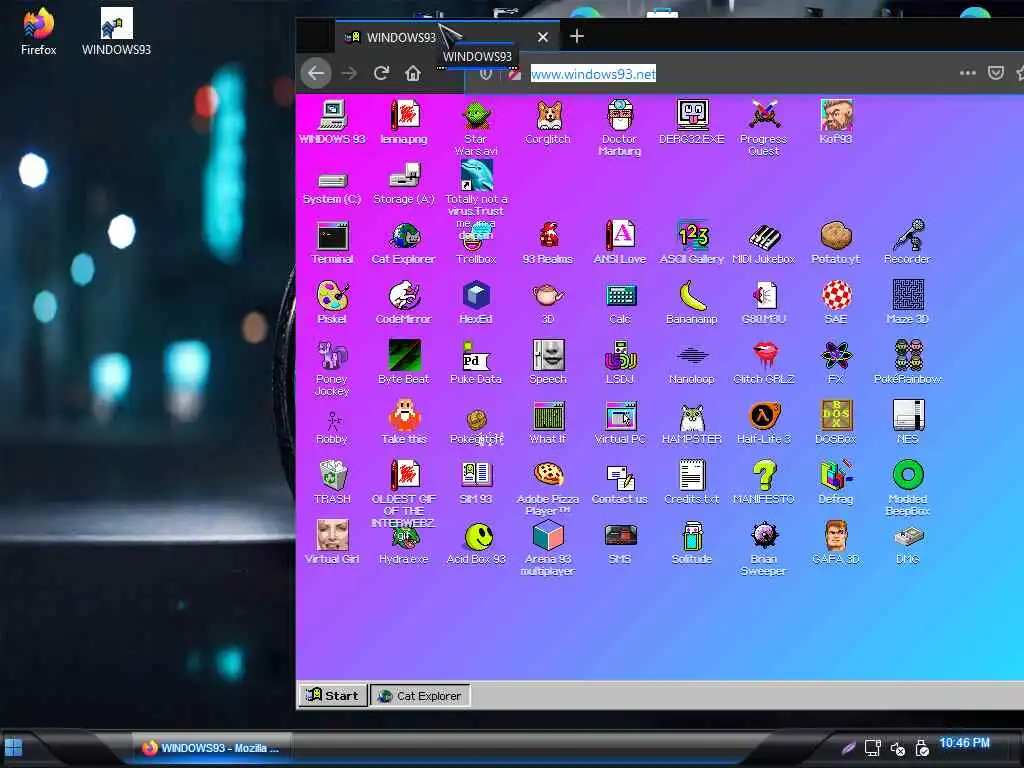
Task: Launch Puke Data icon
Action: coord(476,355)
